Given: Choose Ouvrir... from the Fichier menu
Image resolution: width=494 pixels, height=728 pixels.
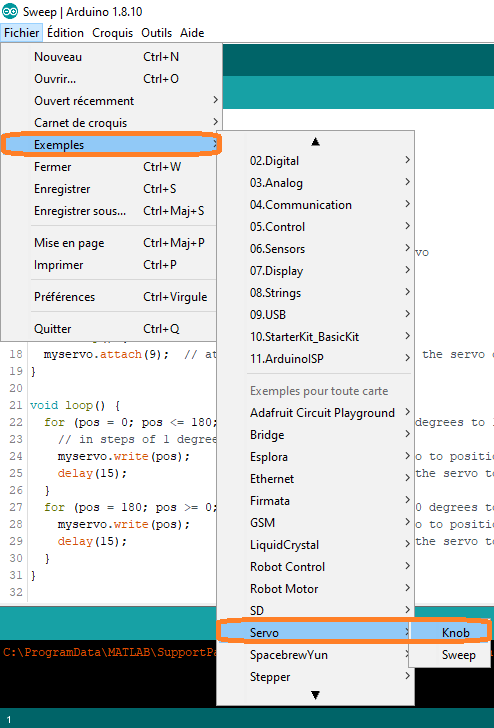Looking at the screenshot, I should (x=111, y=79).
